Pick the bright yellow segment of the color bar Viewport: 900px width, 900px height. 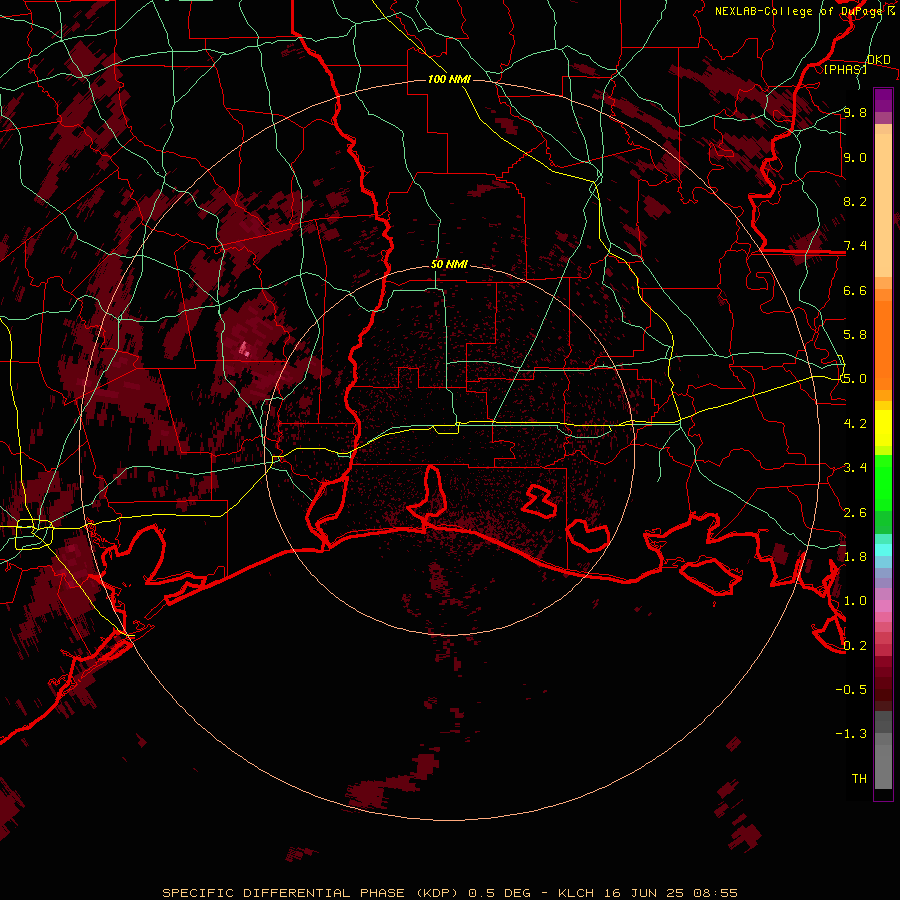pyautogui.click(x=883, y=428)
